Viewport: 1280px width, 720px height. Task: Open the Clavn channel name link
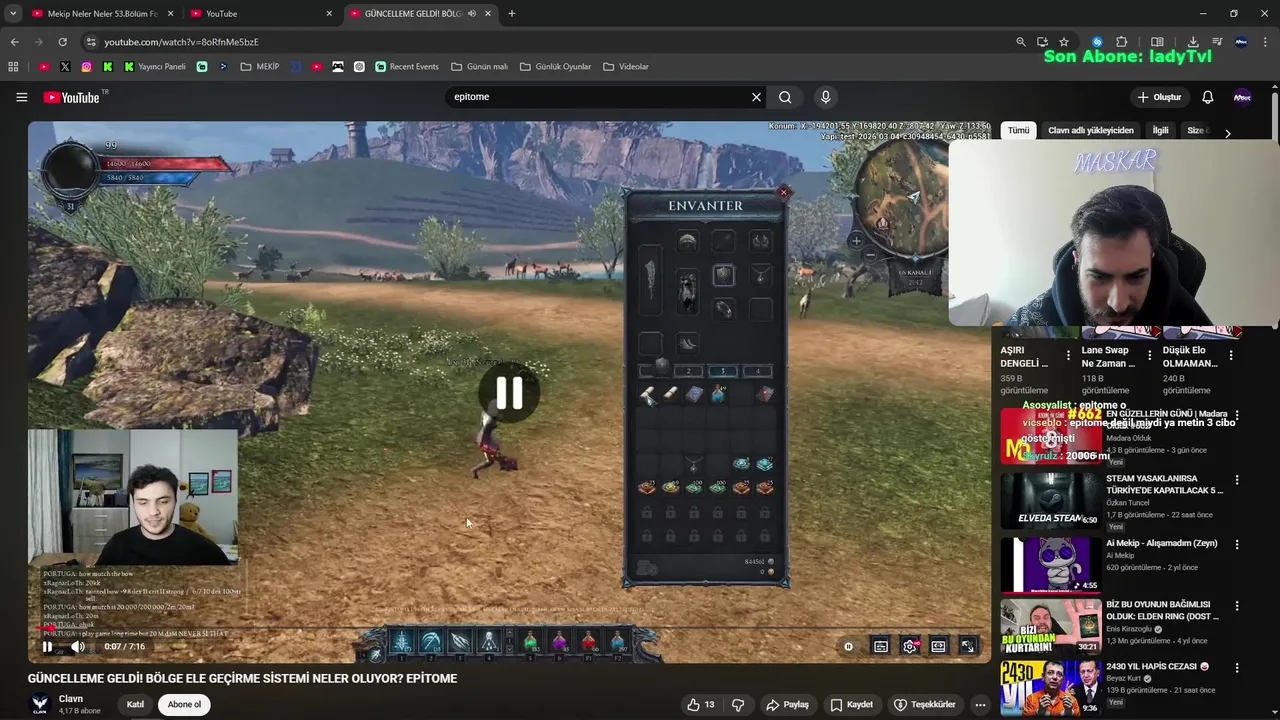pyautogui.click(x=71, y=699)
